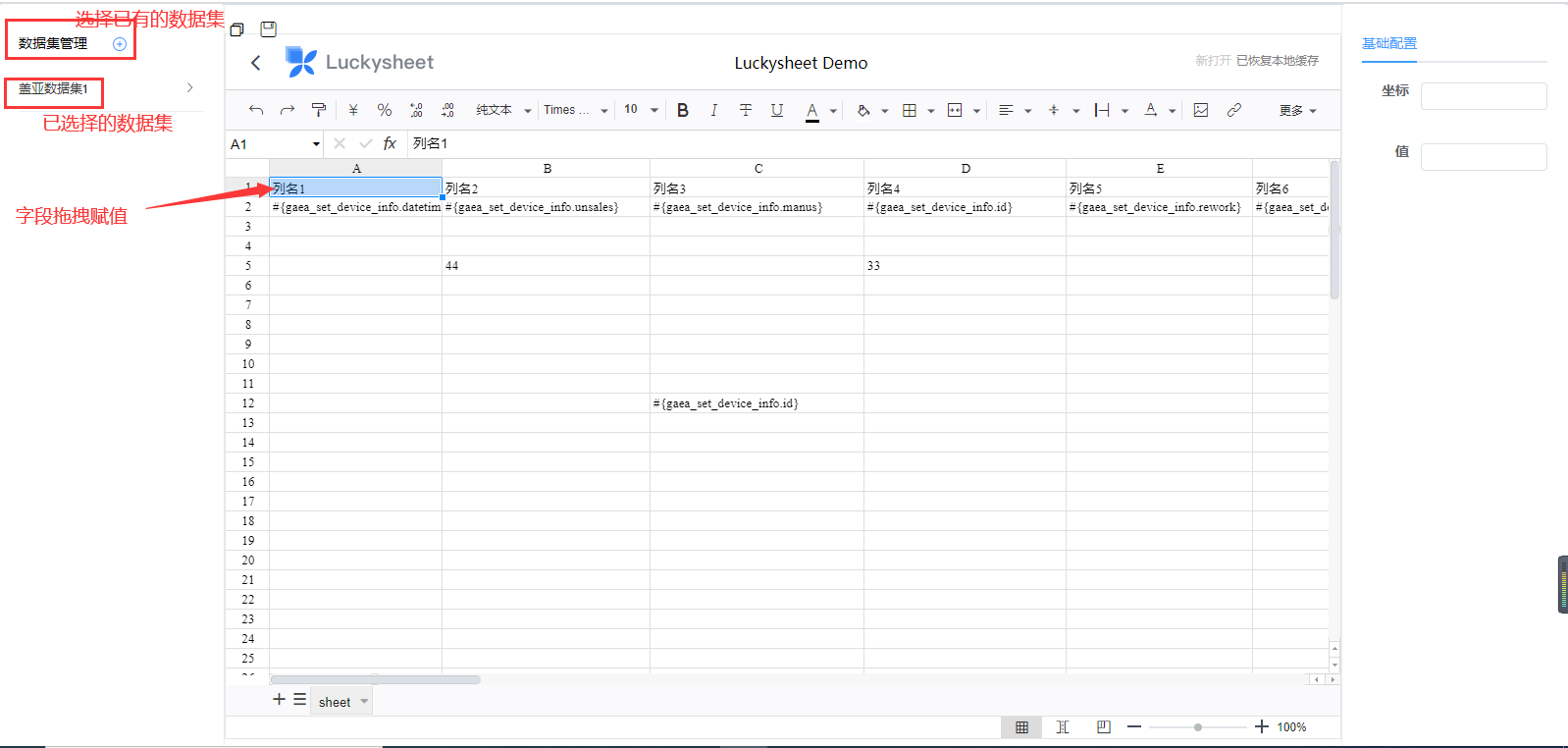Click the zoom slider handle
This screenshot has height=748, width=1568.
point(1198,727)
